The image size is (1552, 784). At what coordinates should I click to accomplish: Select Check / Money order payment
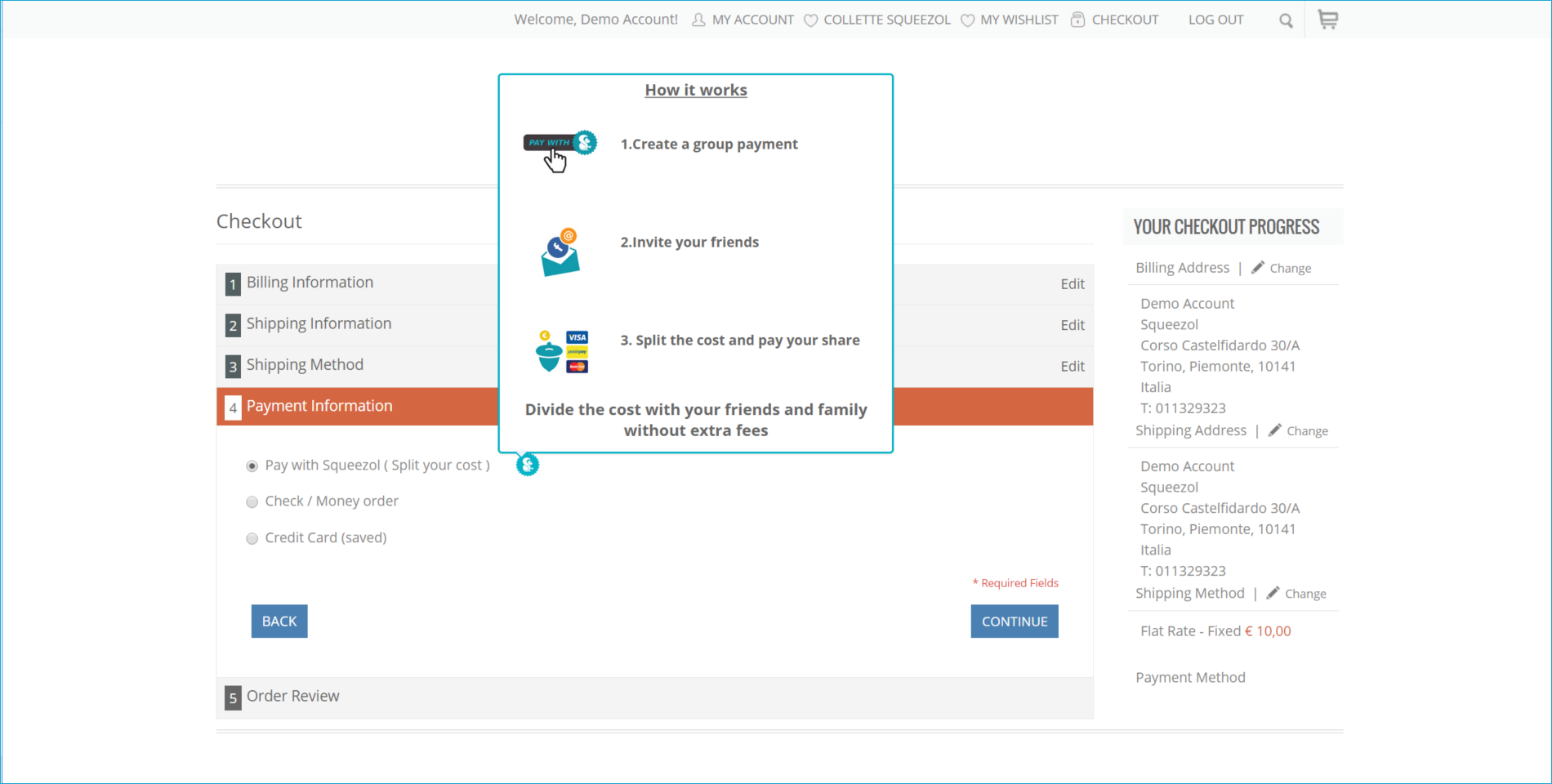point(252,501)
